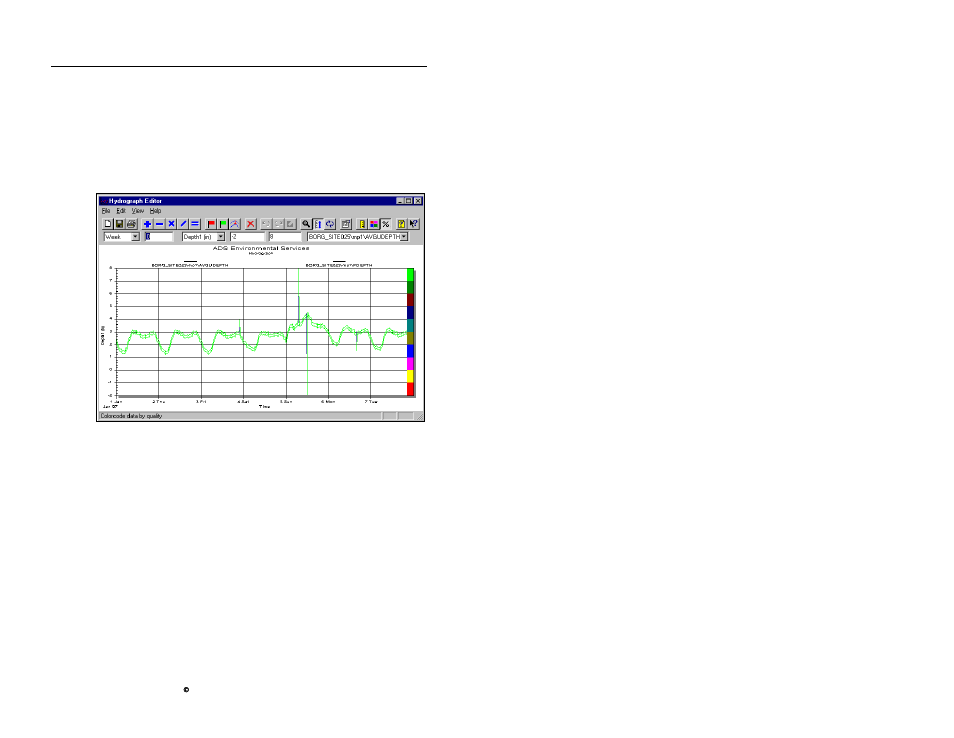Click the yellow quality color swatch

tap(410, 377)
